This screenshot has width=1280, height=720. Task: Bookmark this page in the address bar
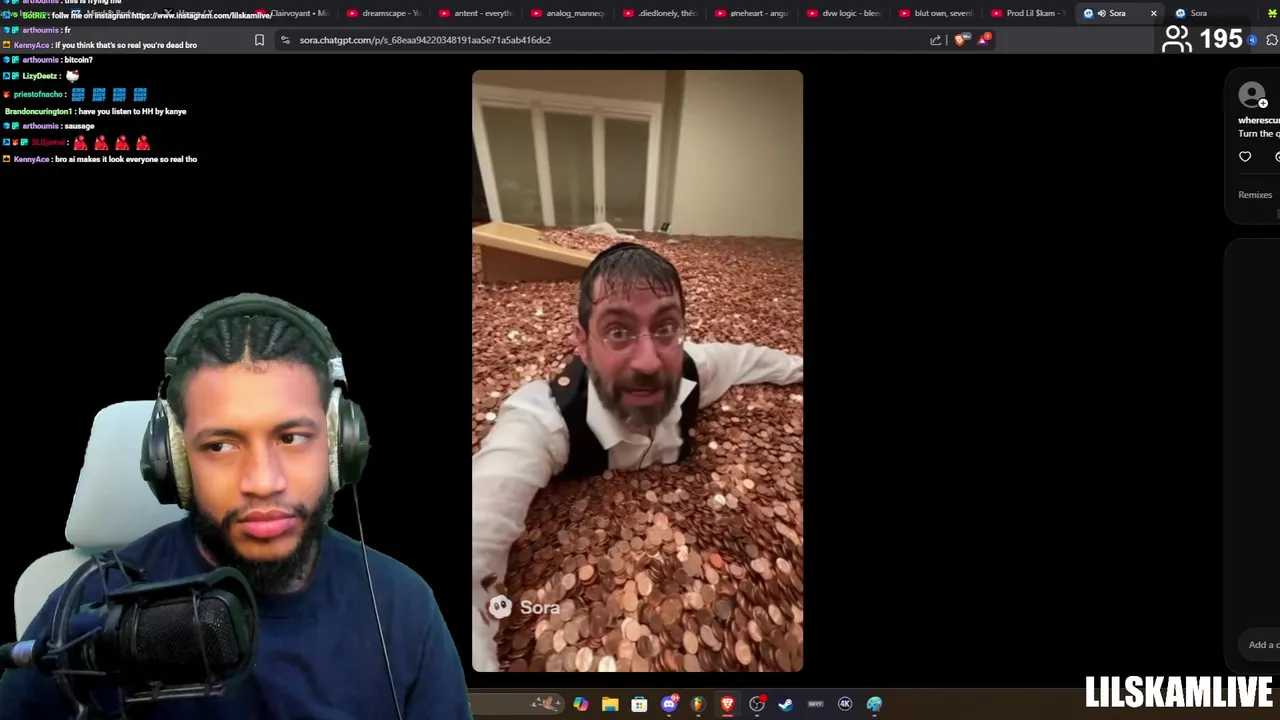click(x=259, y=40)
